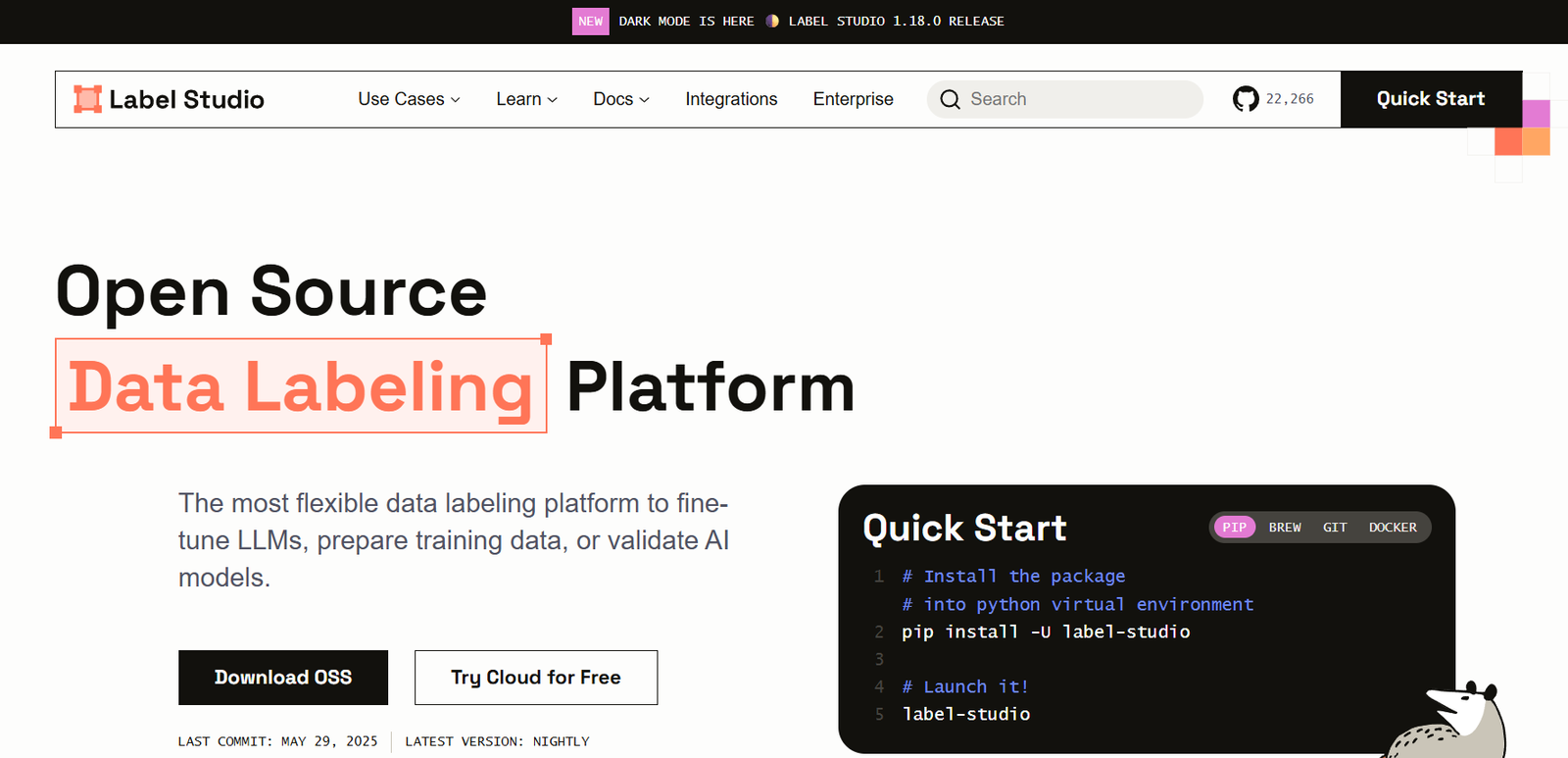The width and height of the screenshot is (1568, 758).
Task: Open the Enterprise page
Action: pos(853,99)
